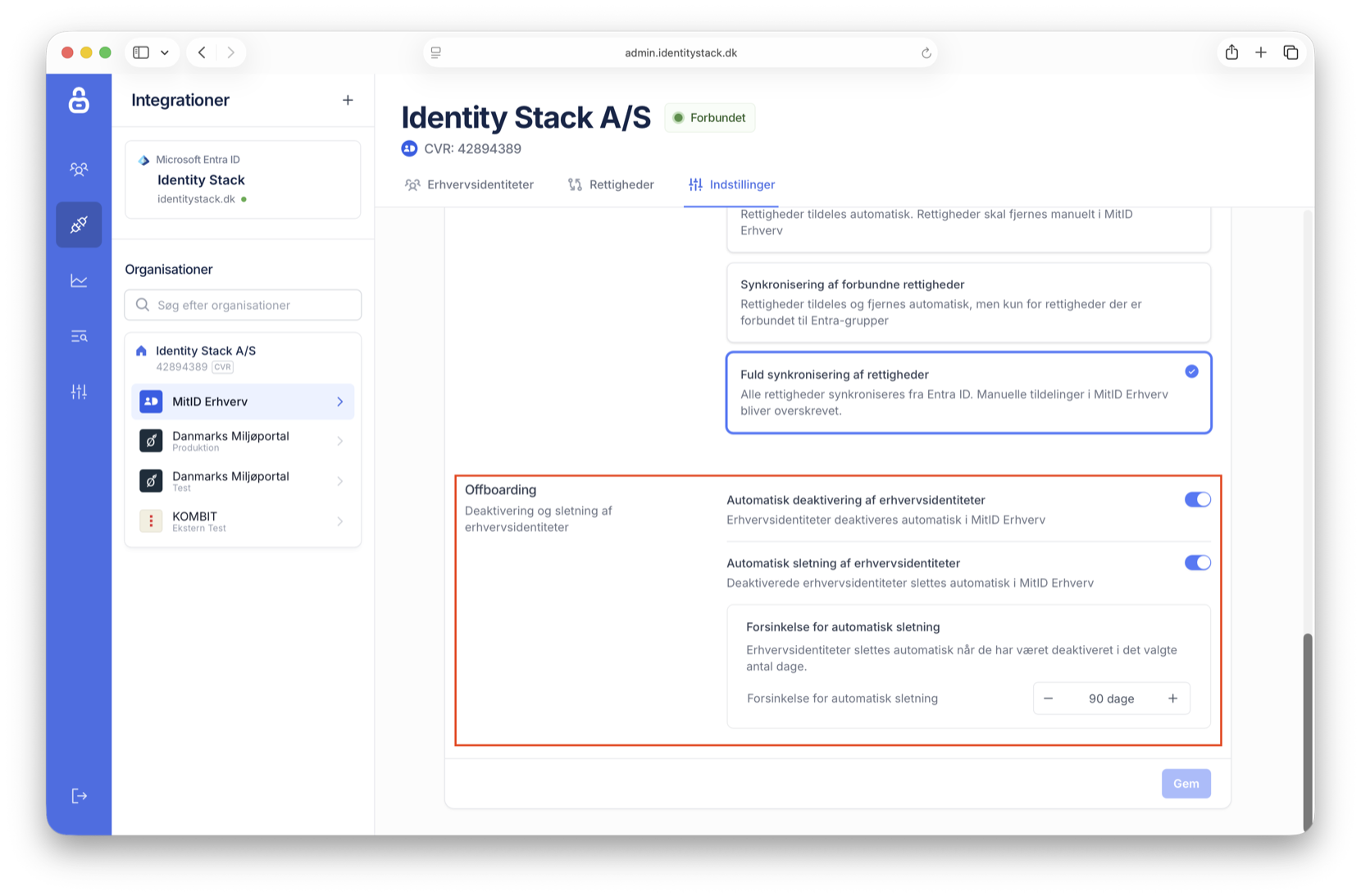Image resolution: width=1361 pixels, height=896 pixels.
Task: Click the CVR tag next to 42894389
Action: pos(222,367)
